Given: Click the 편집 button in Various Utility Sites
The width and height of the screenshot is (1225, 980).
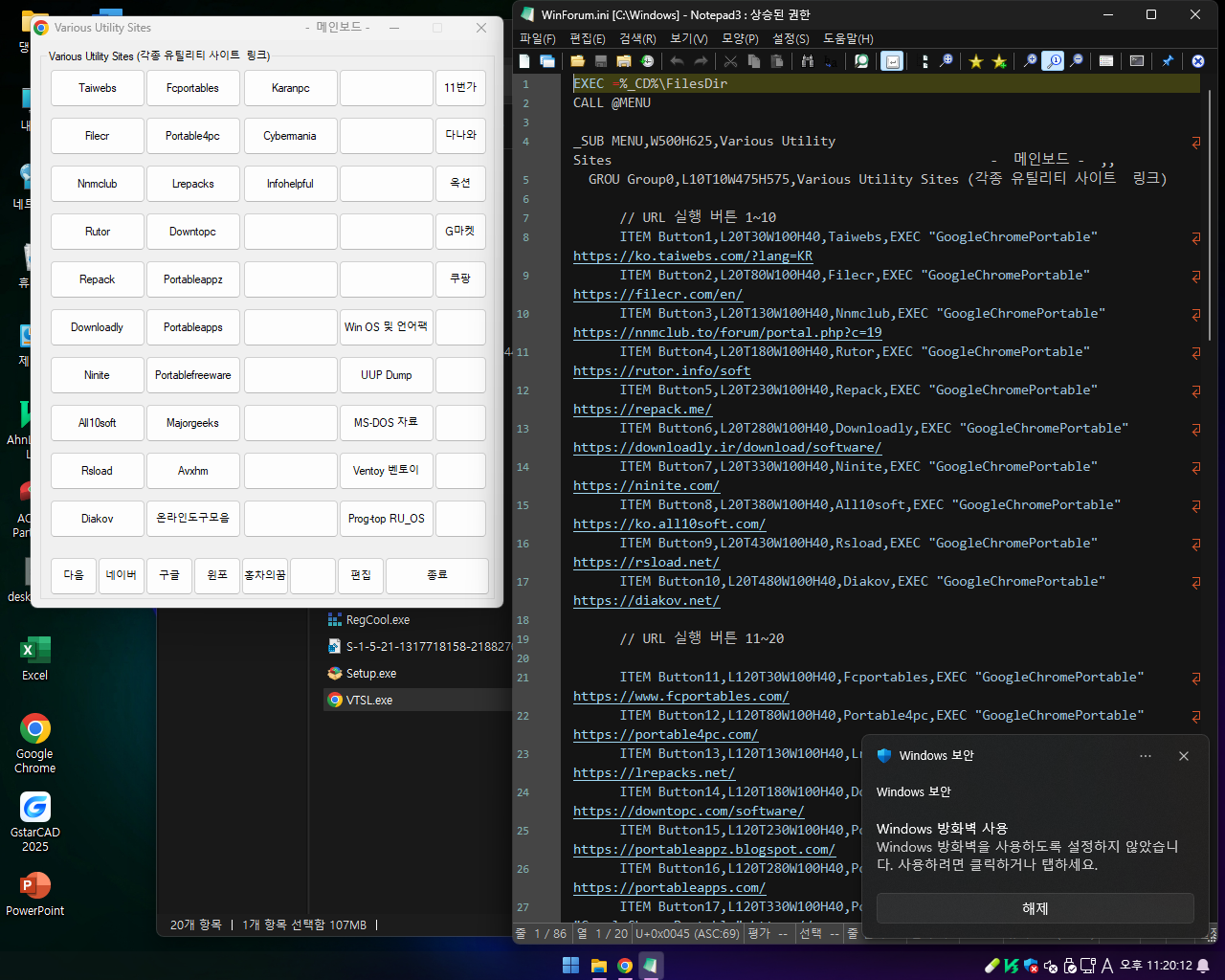Looking at the screenshot, I should pos(361,575).
